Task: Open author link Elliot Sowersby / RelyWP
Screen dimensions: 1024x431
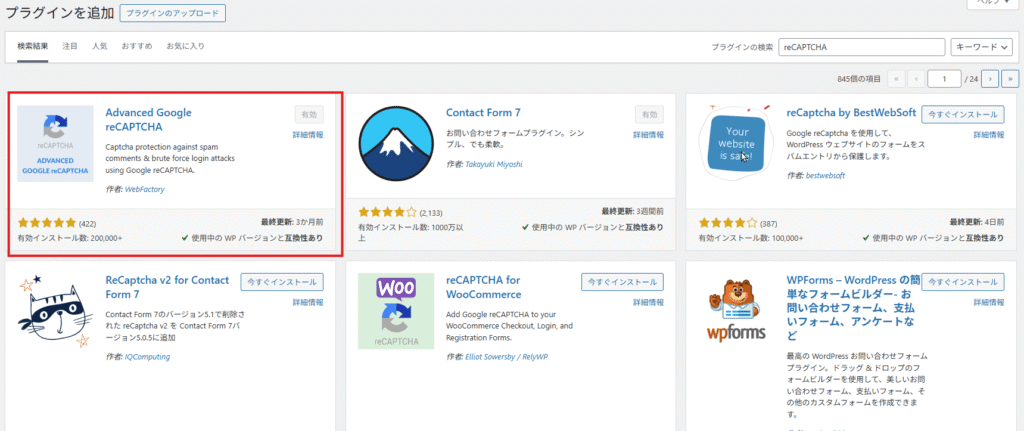Action: (x=506, y=357)
